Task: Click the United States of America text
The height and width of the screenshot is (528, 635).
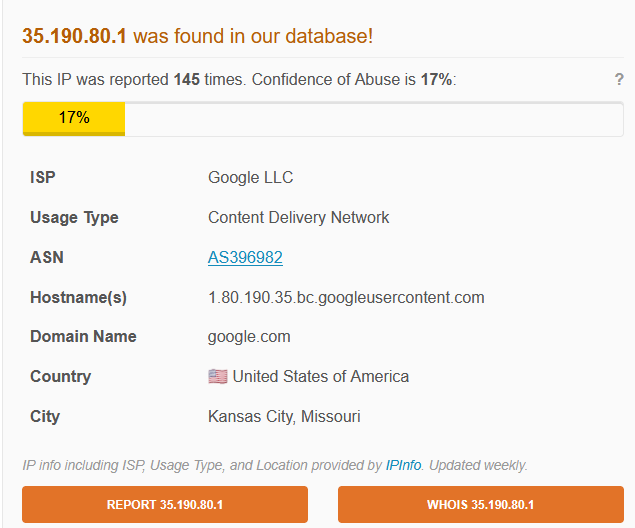Action: coord(320,377)
